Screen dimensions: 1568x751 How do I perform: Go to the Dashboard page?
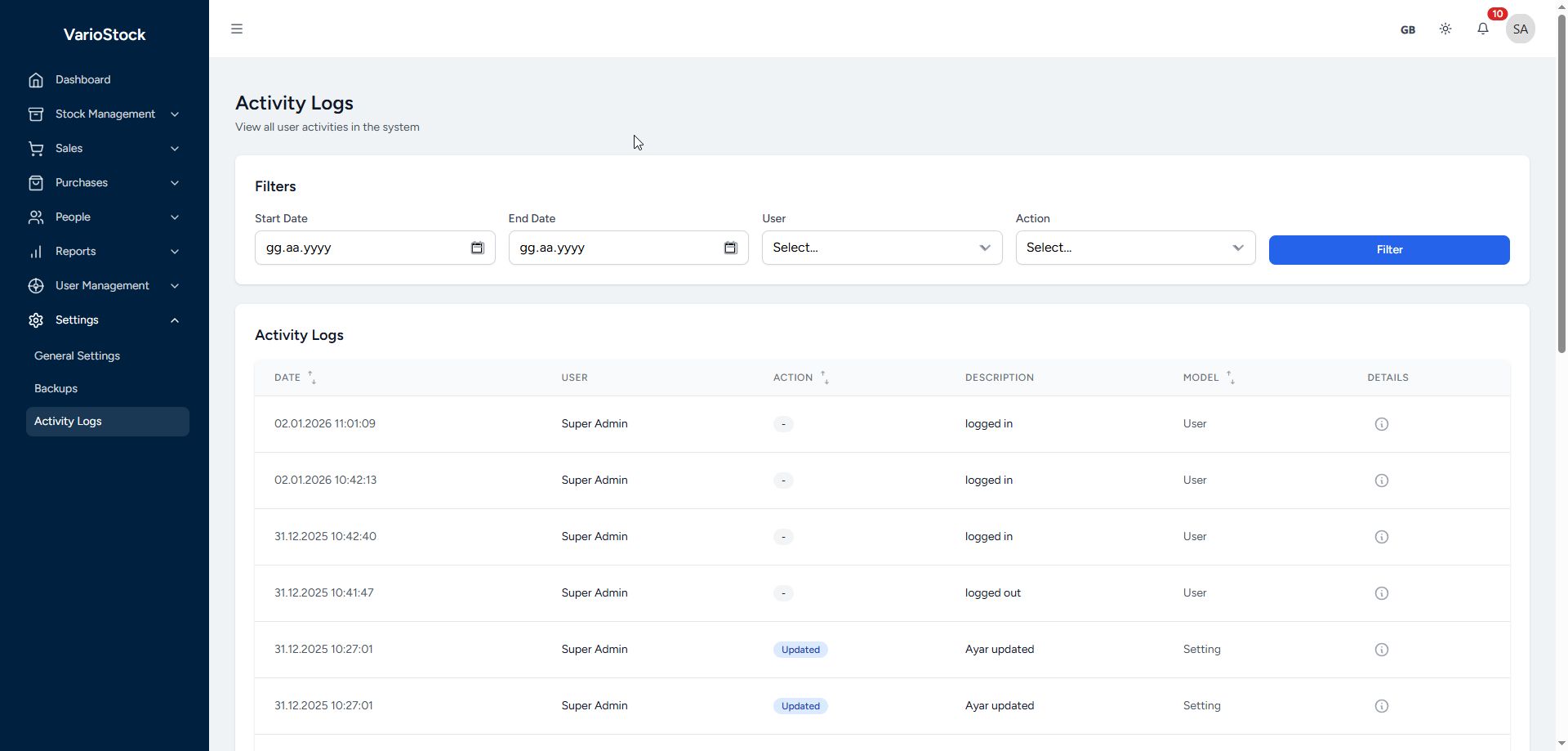[x=82, y=80]
